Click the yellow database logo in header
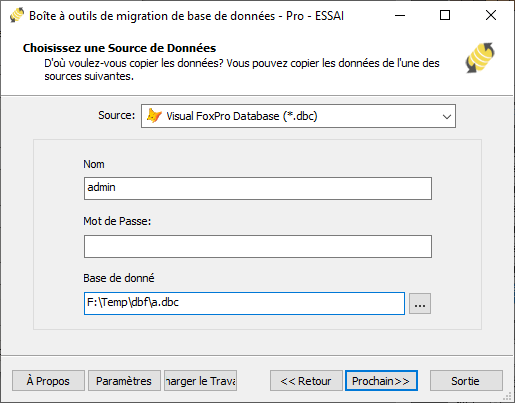515x403 pixels. click(480, 58)
